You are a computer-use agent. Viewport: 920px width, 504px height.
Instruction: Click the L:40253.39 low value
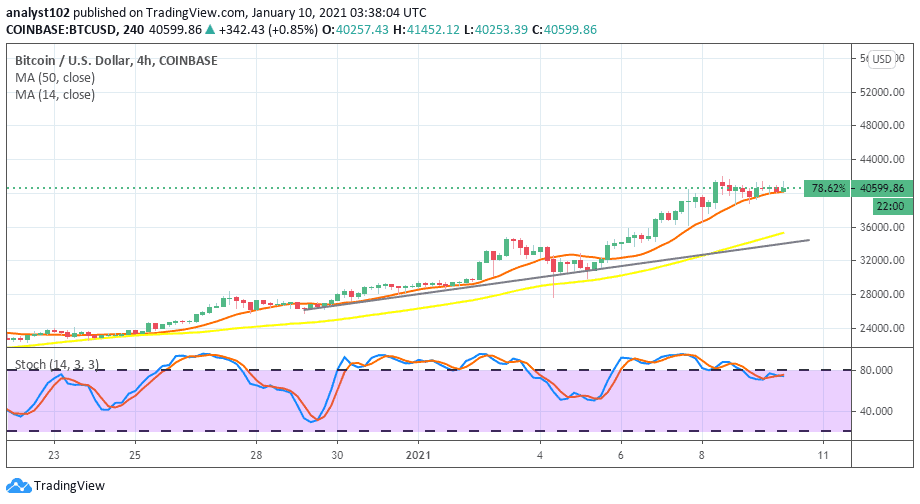(496, 29)
